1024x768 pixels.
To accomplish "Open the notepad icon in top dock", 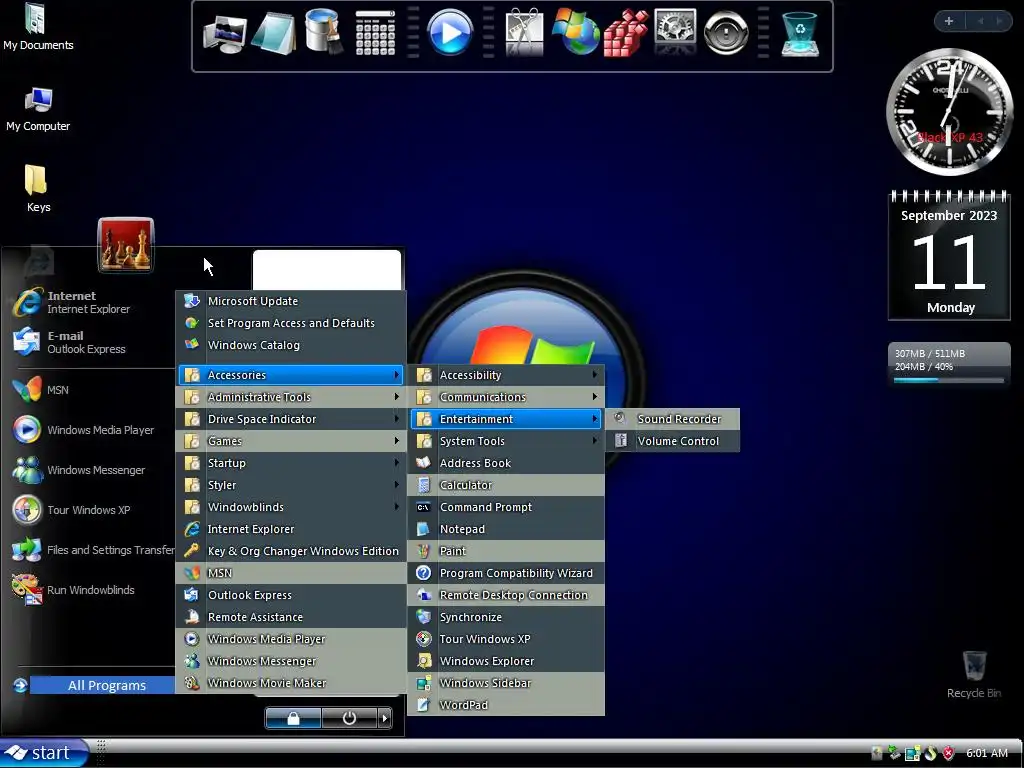I will pyautogui.click(x=273, y=33).
